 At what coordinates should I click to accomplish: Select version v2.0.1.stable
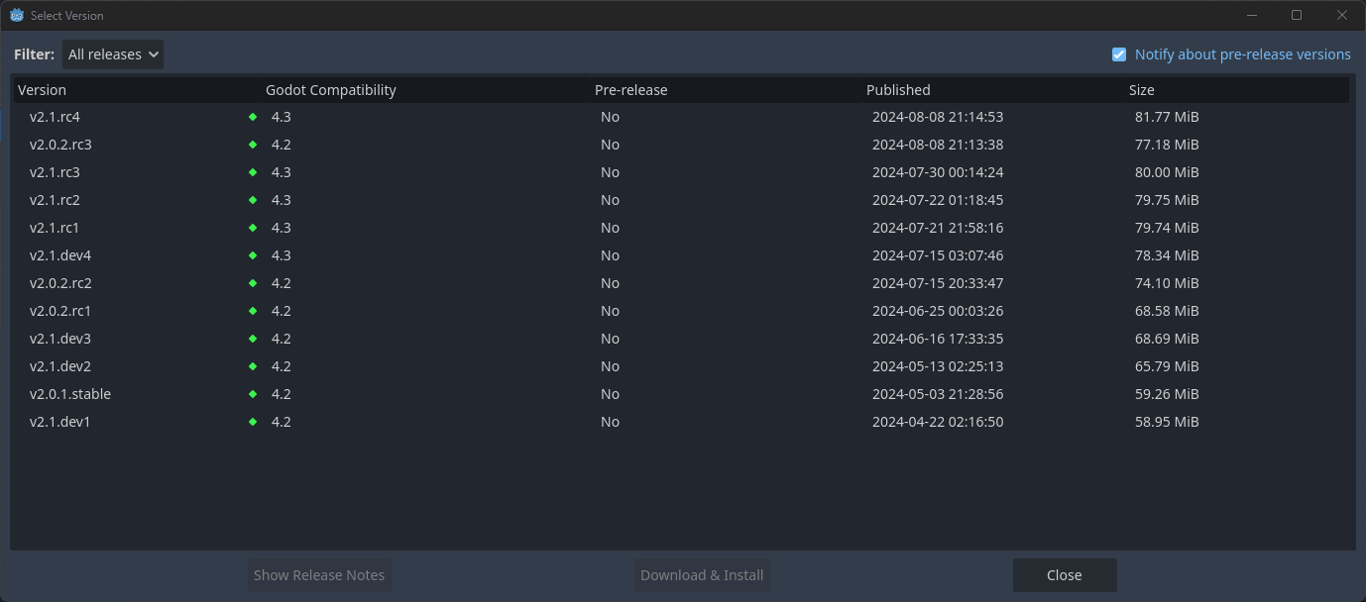(70, 394)
